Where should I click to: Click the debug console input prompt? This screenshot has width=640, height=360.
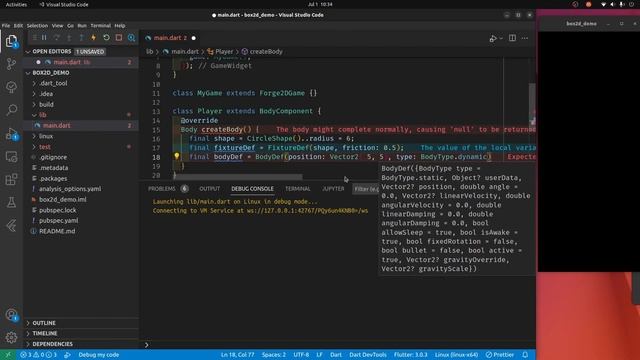(x=339, y=345)
